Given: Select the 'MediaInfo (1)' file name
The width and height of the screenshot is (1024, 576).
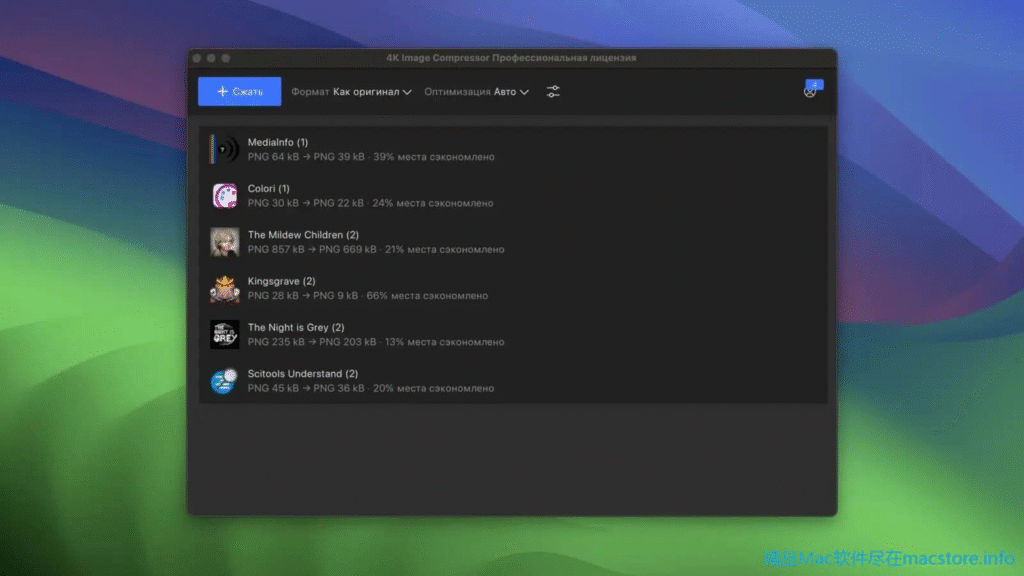Looking at the screenshot, I should point(277,143).
